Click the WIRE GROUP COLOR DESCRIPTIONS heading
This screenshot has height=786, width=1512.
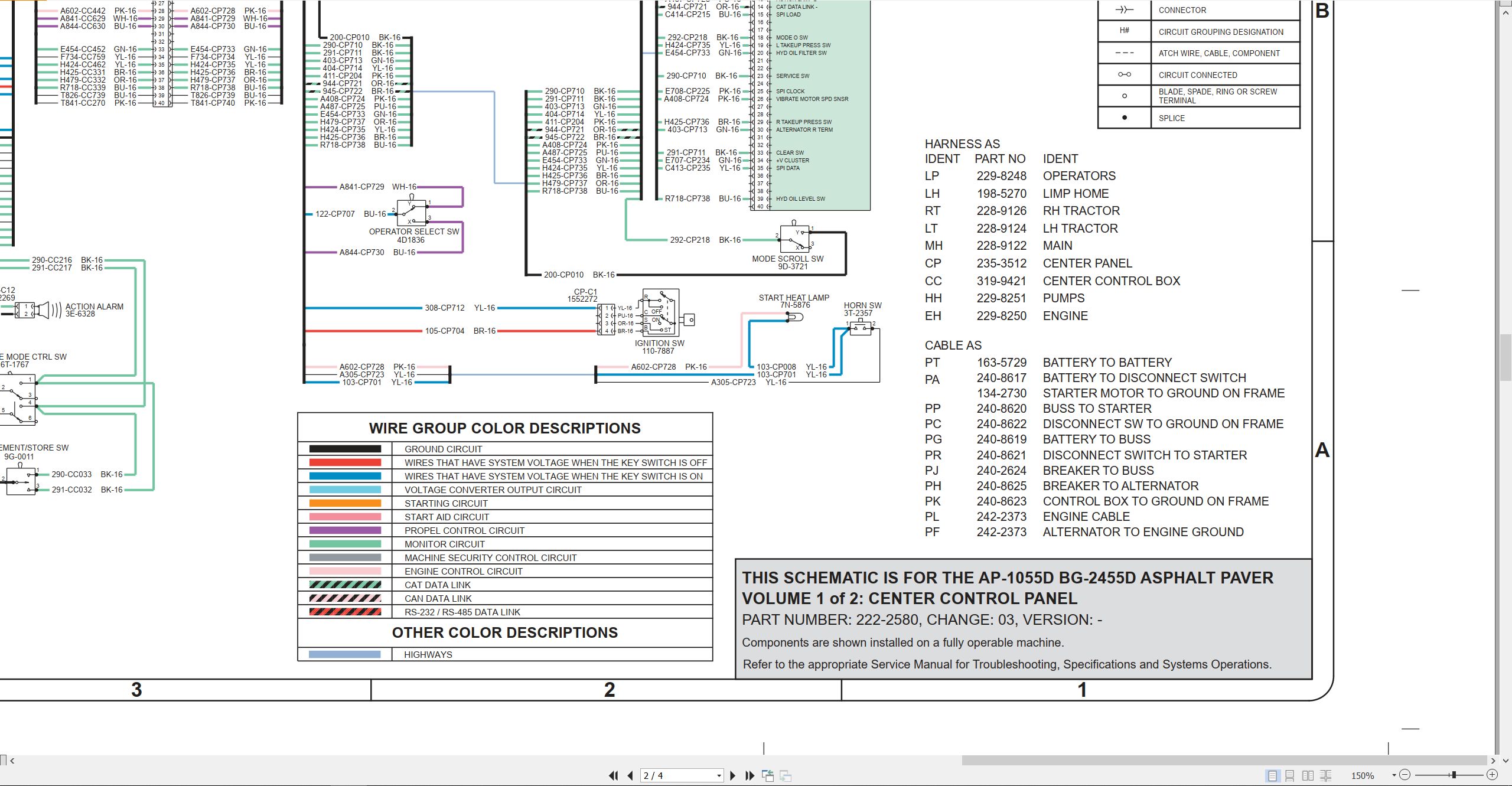pyautogui.click(x=505, y=428)
